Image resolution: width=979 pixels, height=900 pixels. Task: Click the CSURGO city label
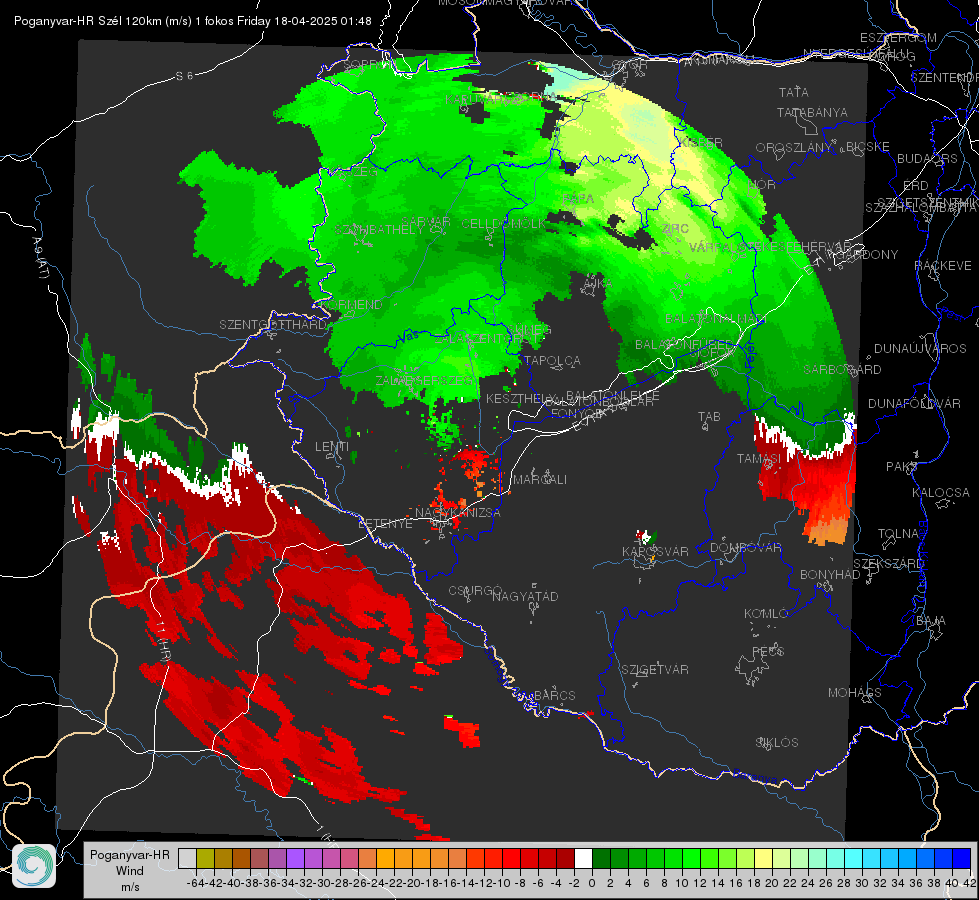pos(475,591)
